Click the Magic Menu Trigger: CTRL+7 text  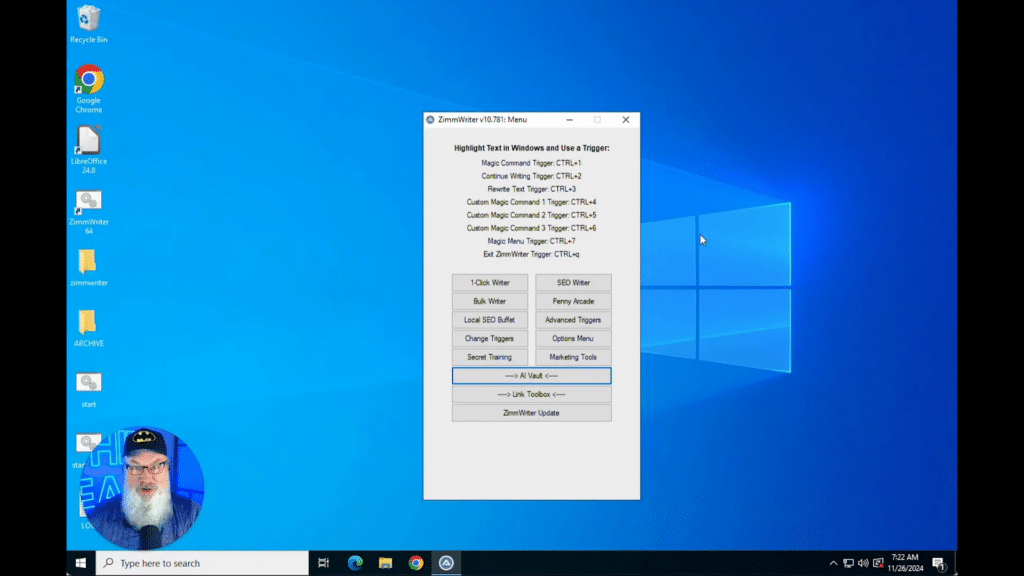point(532,241)
